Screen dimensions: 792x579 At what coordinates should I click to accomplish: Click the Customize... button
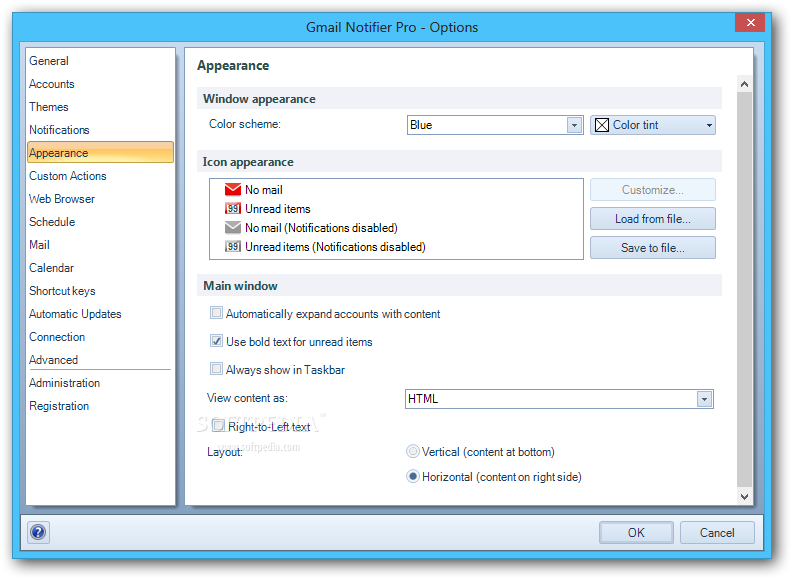653,190
